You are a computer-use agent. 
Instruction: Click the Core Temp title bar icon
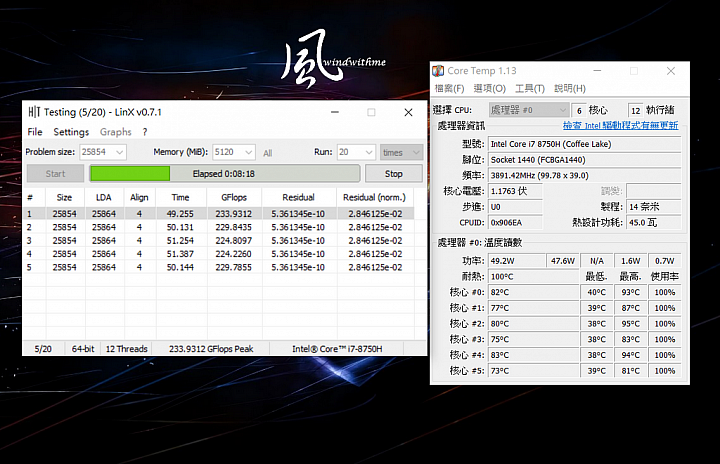point(438,71)
